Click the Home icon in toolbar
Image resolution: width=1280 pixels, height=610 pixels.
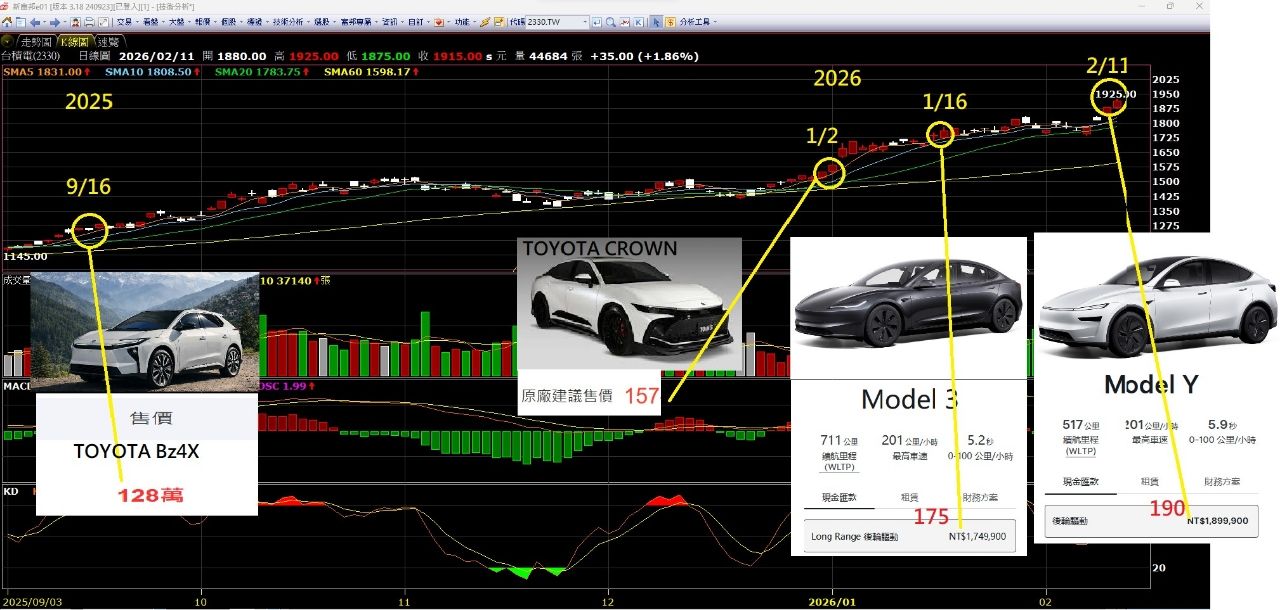9,21
